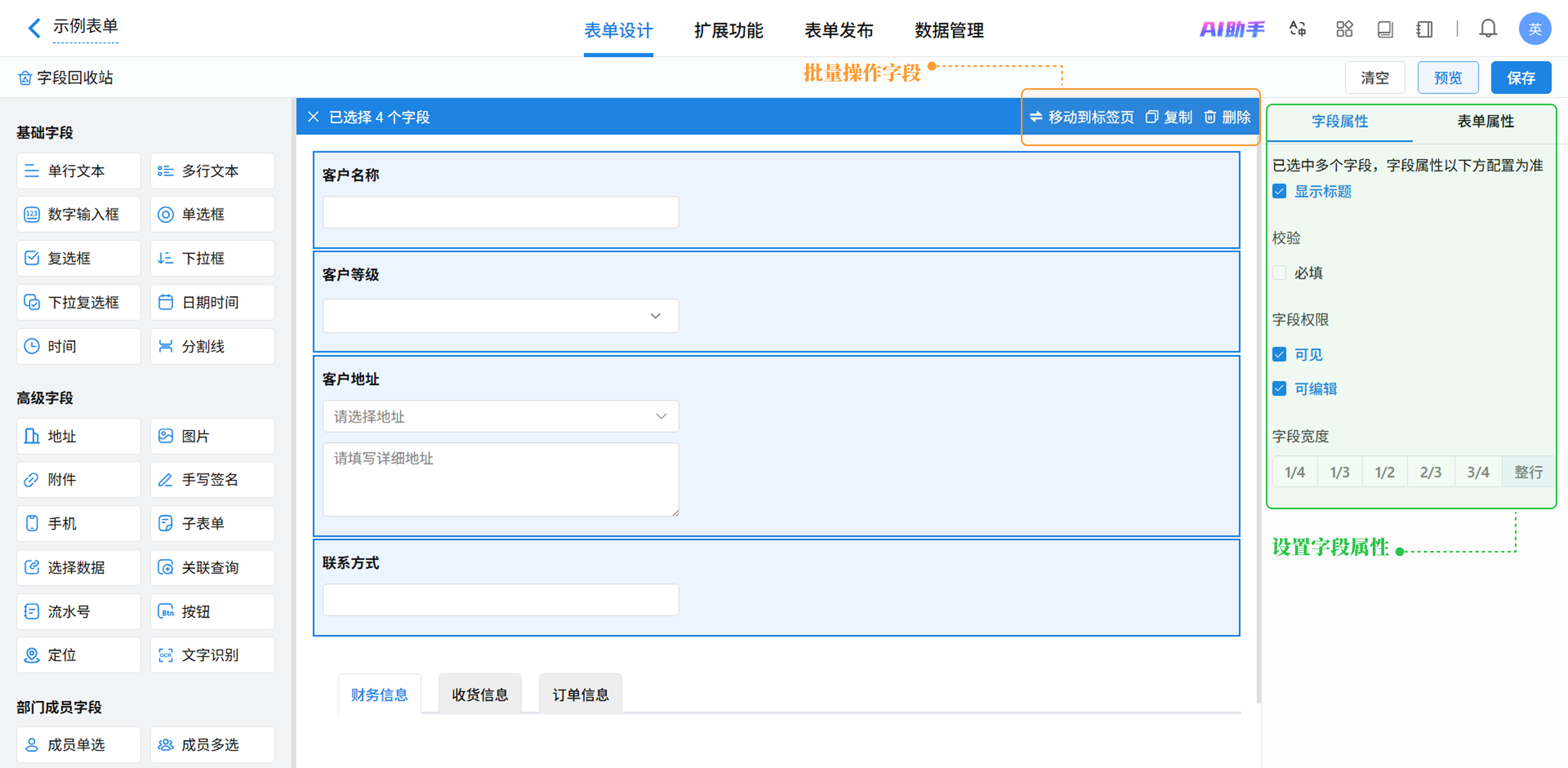Viewport: 1568px width, 768px height.
Task: Set field width to 1/2
Action: click(1384, 472)
